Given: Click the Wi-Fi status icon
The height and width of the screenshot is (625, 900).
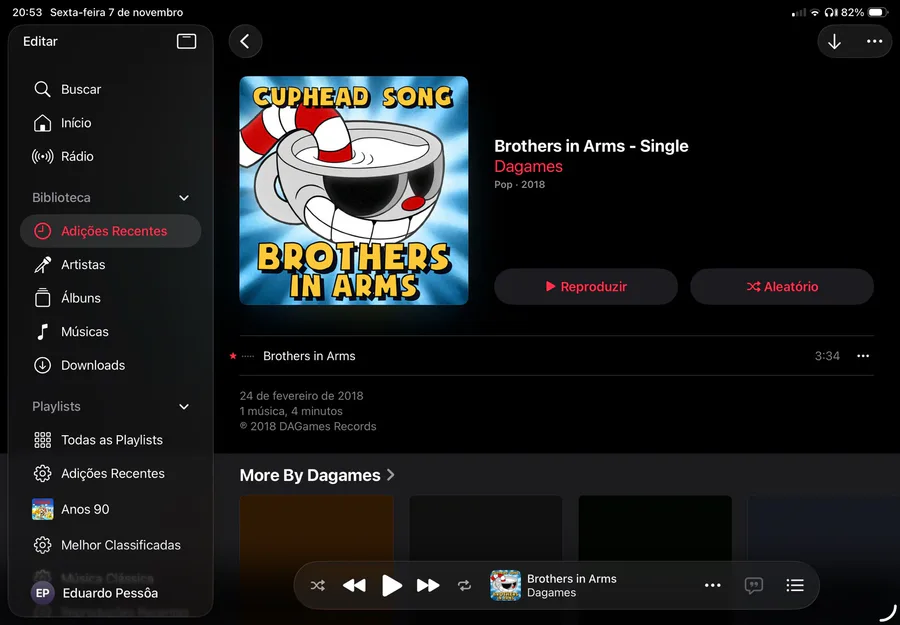Looking at the screenshot, I should click(814, 12).
